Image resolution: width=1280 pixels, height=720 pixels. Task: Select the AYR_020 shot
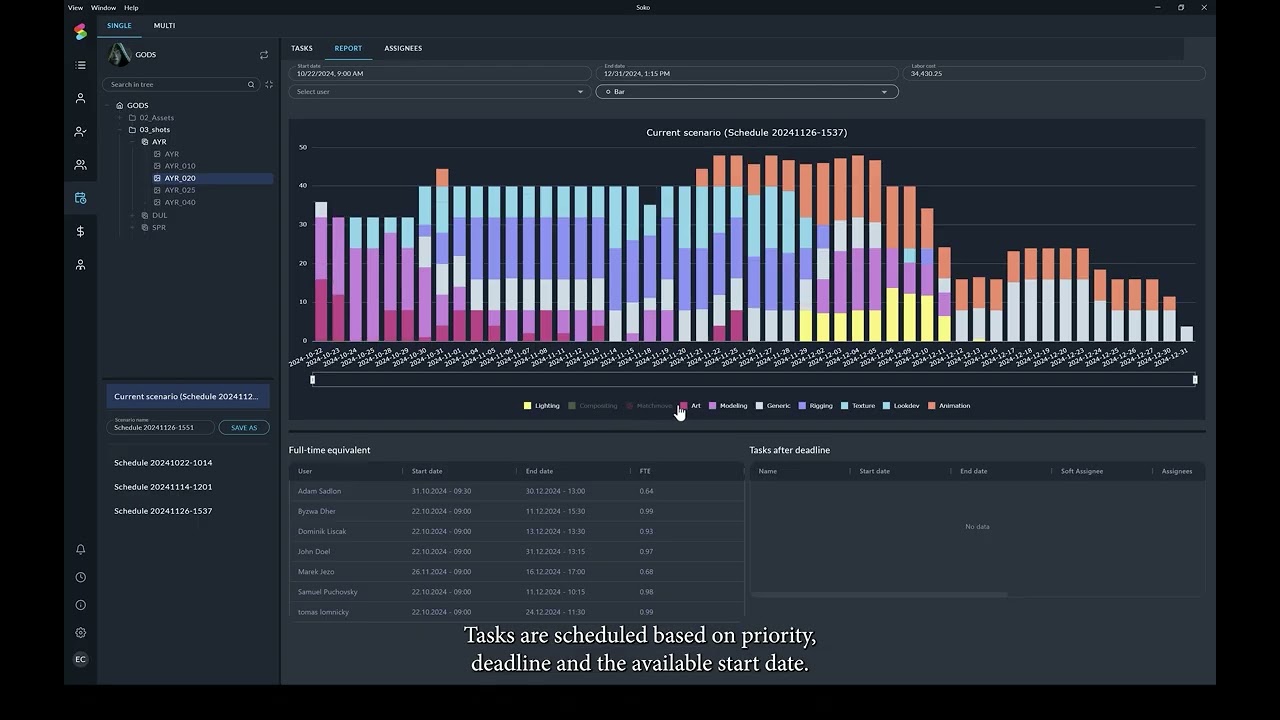[180, 178]
